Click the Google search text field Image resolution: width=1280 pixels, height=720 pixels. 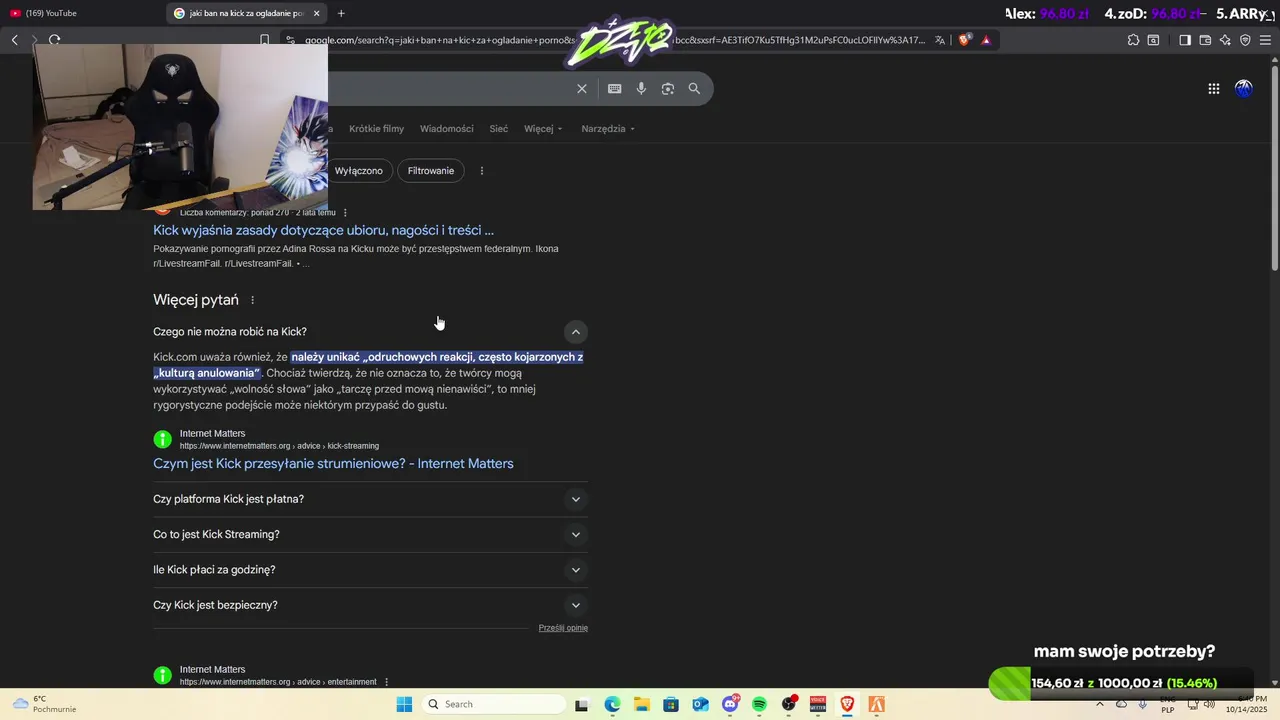(x=450, y=88)
